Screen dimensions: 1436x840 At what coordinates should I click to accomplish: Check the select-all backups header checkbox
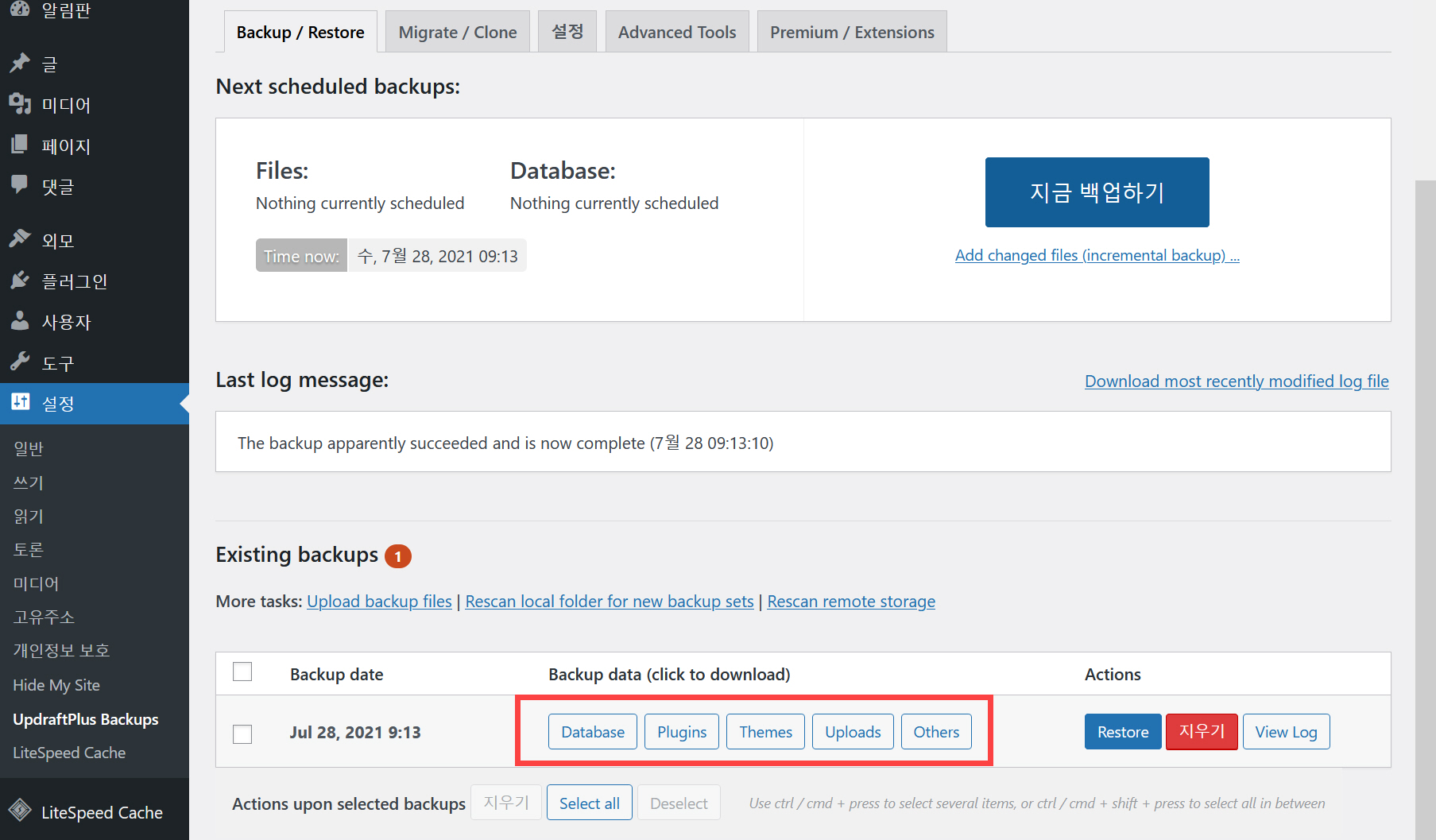[242, 672]
